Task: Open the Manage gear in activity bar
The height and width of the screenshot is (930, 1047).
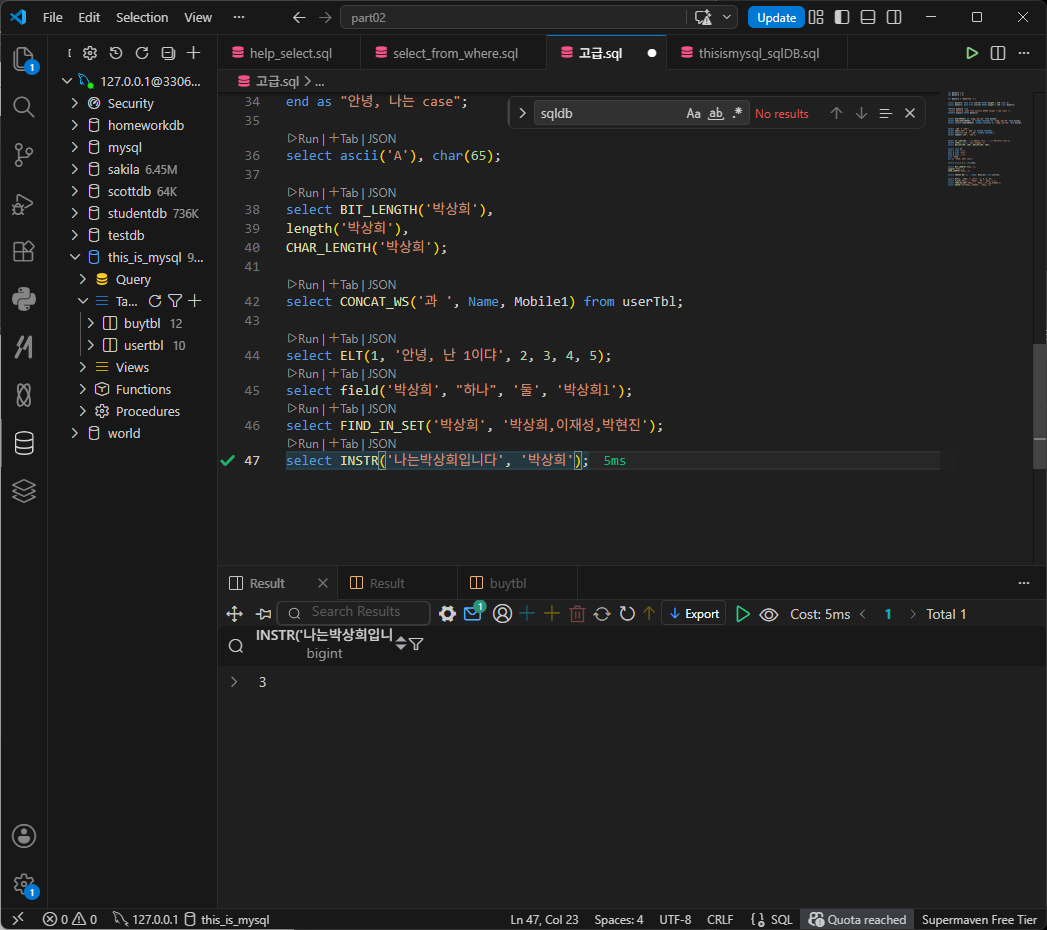Action: click(x=24, y=884)
